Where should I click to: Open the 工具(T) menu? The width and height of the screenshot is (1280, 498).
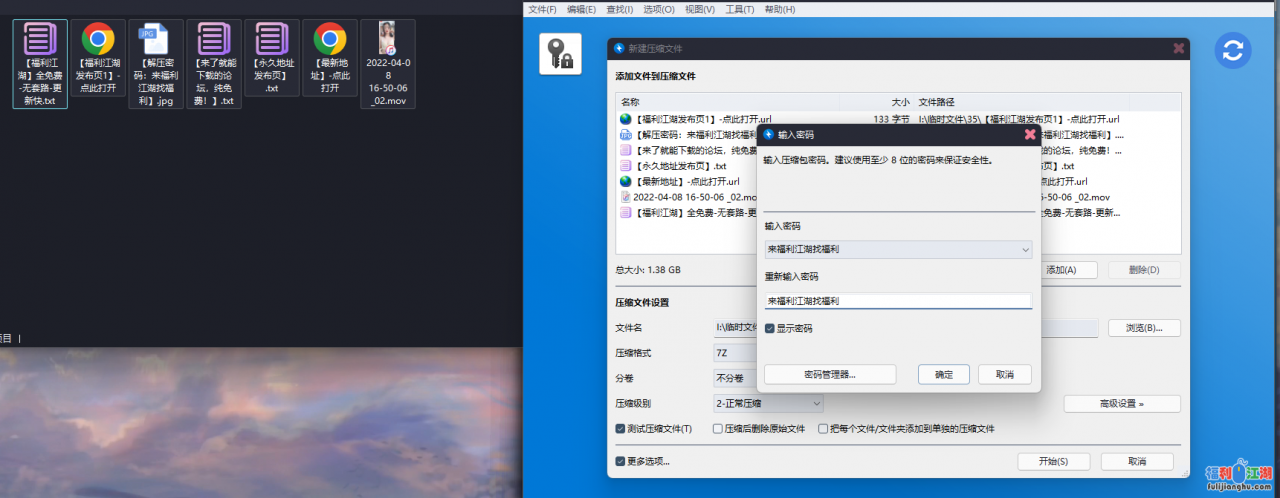coord(740,9)
